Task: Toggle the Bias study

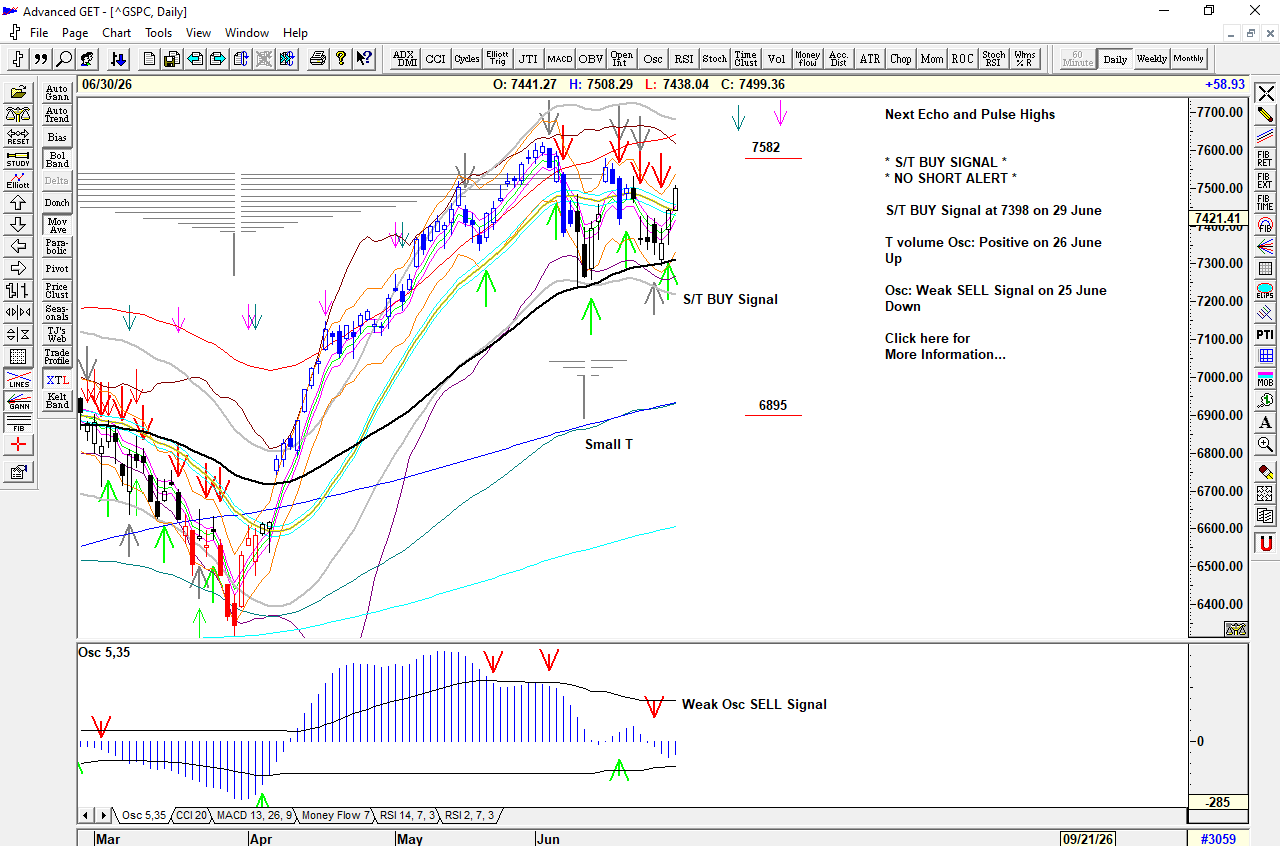Action: click(x=57, y=137)
